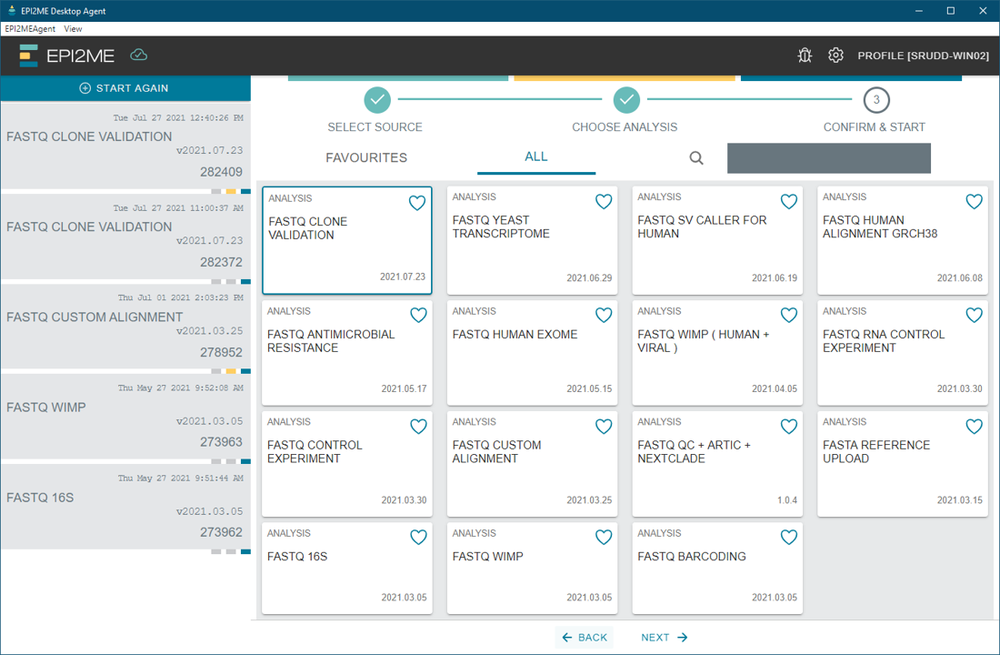The width and height of the screenshot is (1000, 655).
Task: Click the Start Again button
Action: pyautogui.click(x=125, y=88)
